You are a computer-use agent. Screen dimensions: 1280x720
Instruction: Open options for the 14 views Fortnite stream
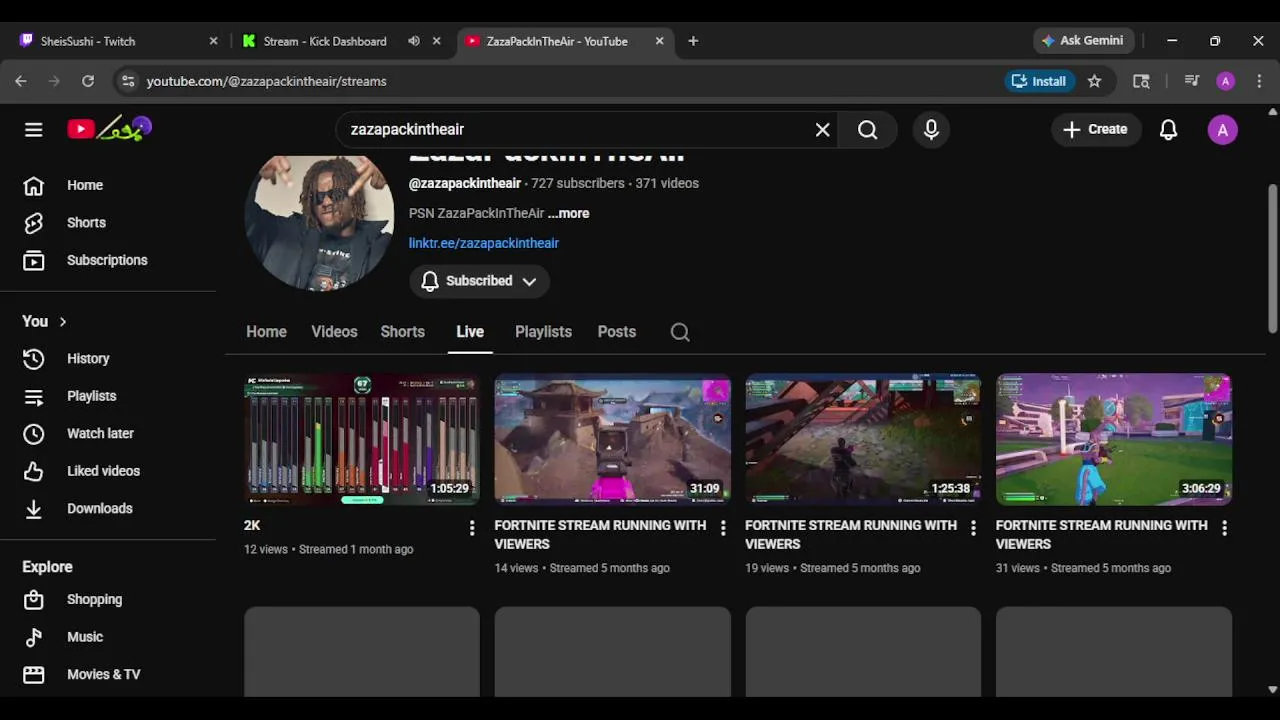723,528
